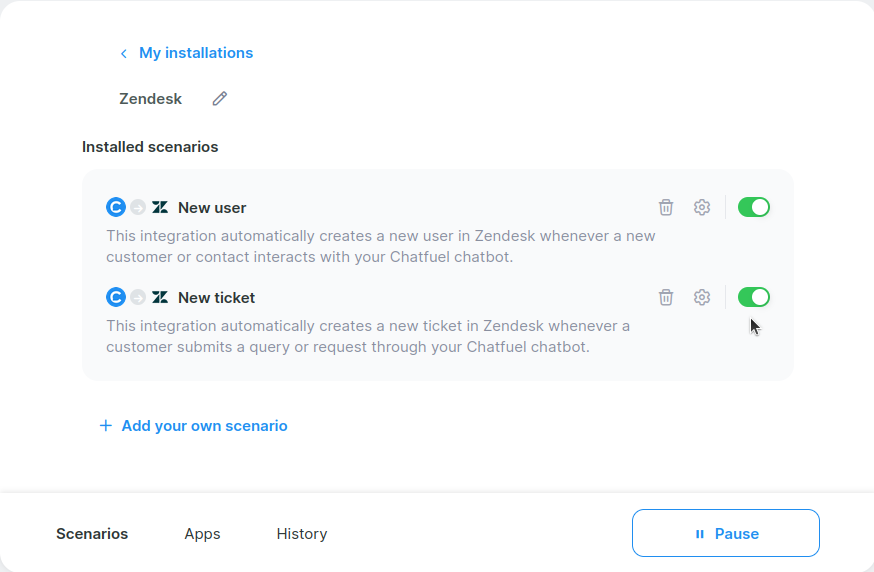Go back to My installations
The width and height of the screenshot is (874, 572).
tap(196, 53)
